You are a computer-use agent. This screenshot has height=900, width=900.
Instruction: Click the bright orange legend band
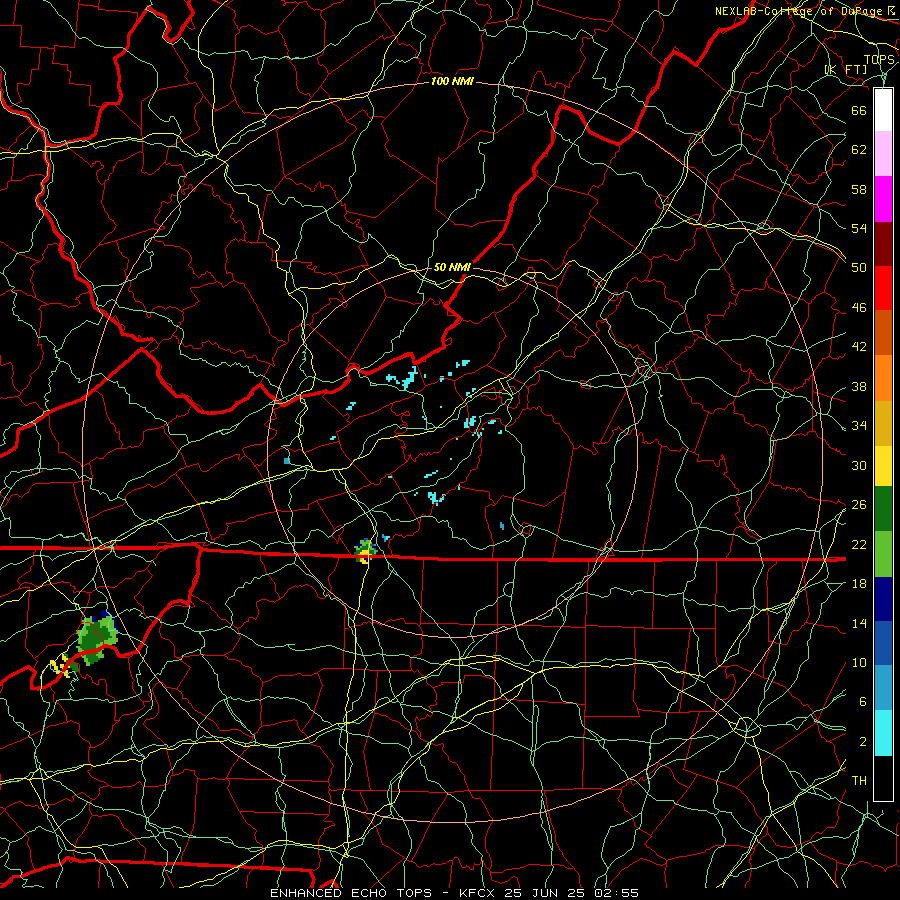coord(883,378)
